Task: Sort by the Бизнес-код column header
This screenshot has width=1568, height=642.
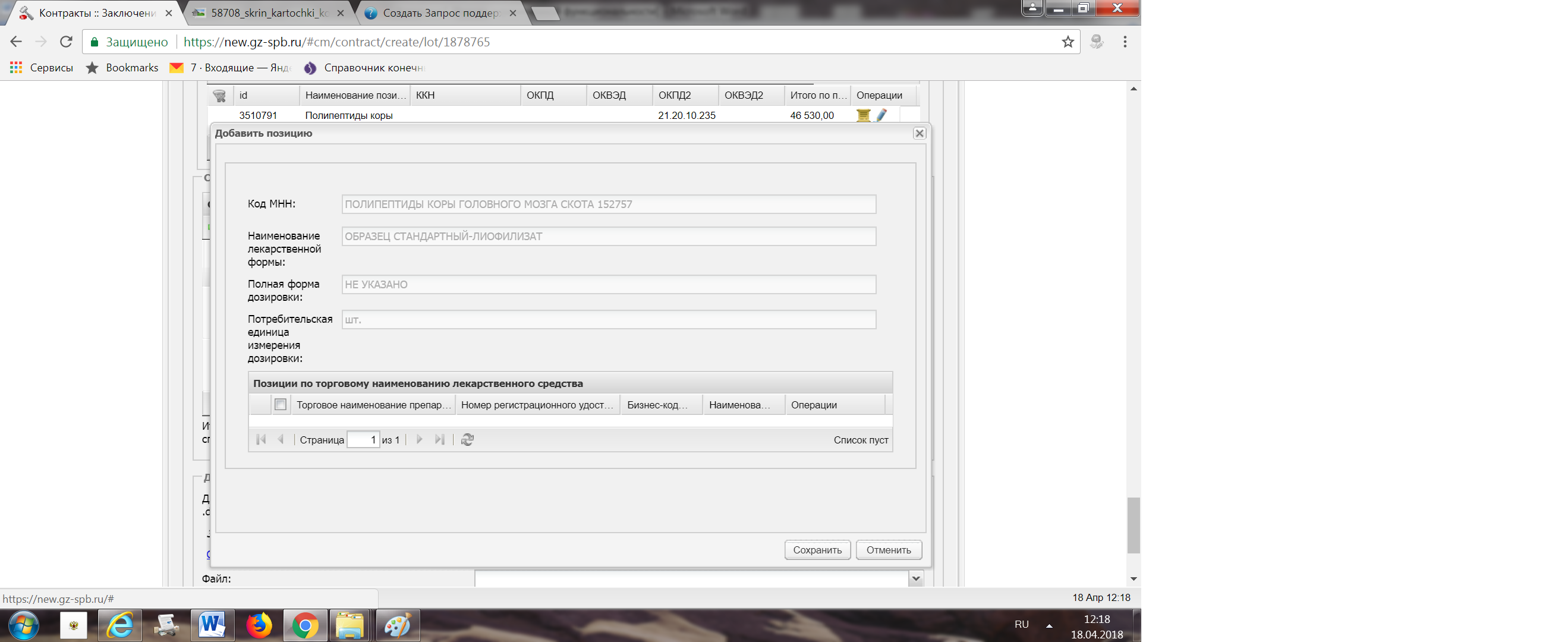Action: click(662, 405)
